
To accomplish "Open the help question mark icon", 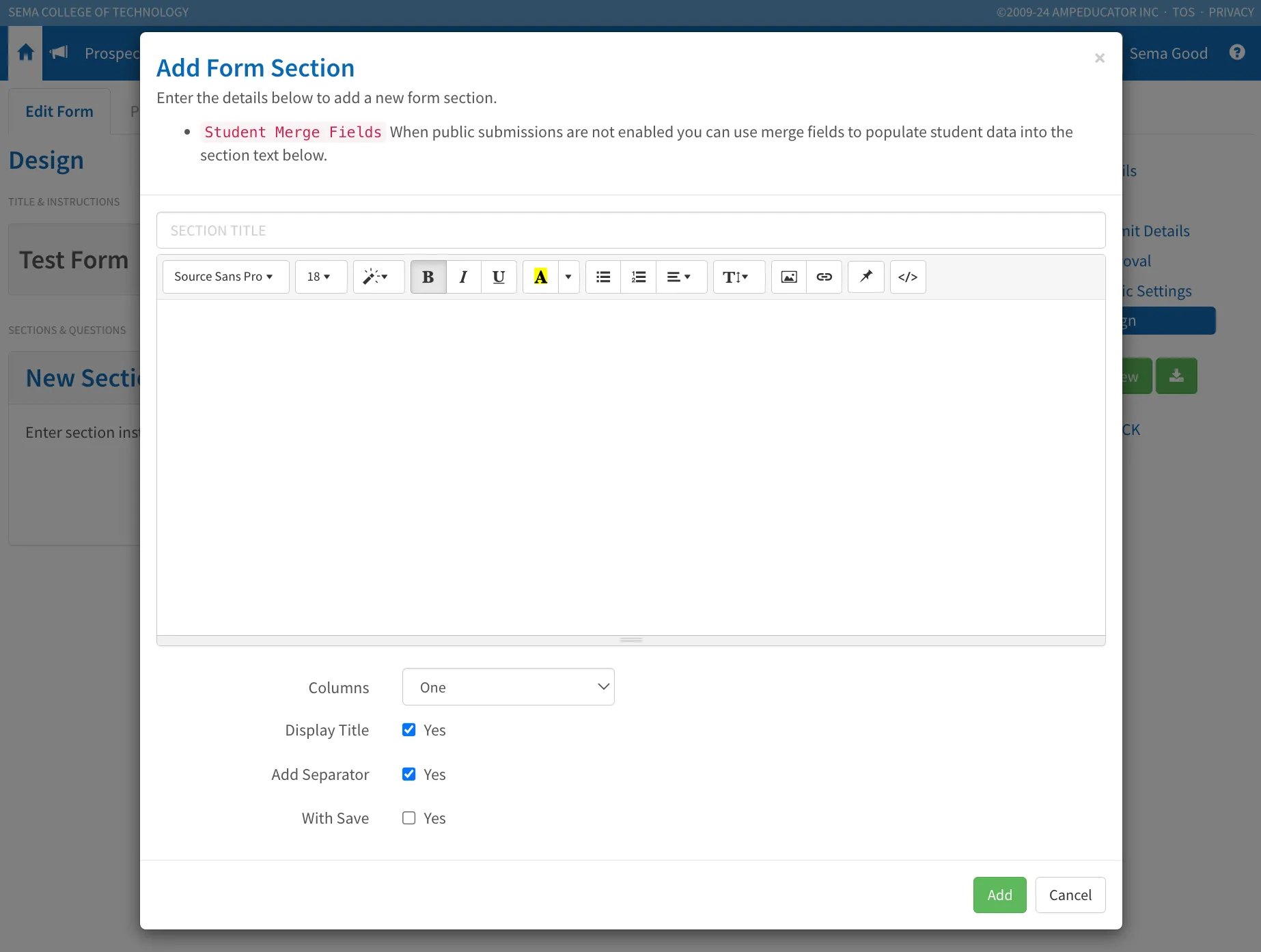I will 1237,53.
